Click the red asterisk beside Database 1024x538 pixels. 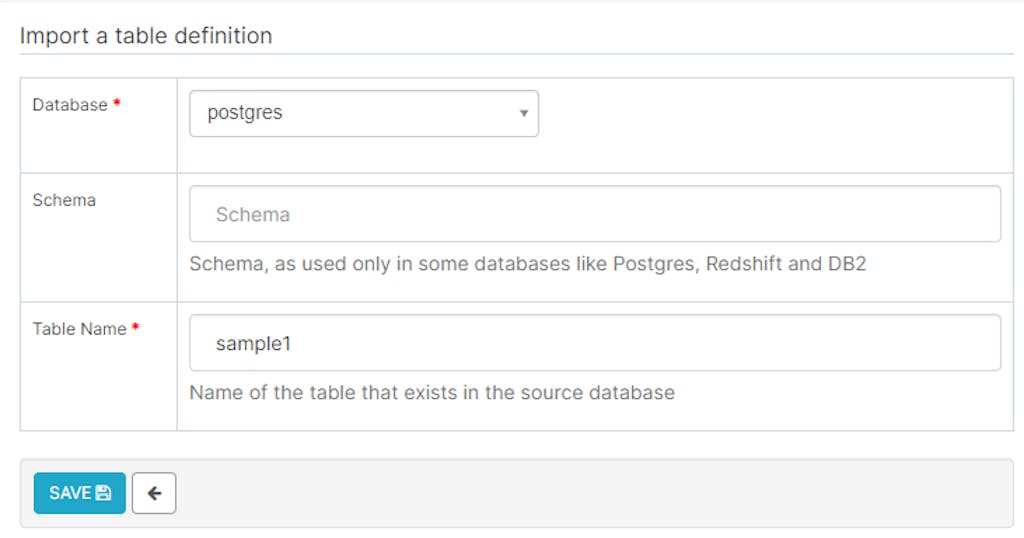click(117, 105)
